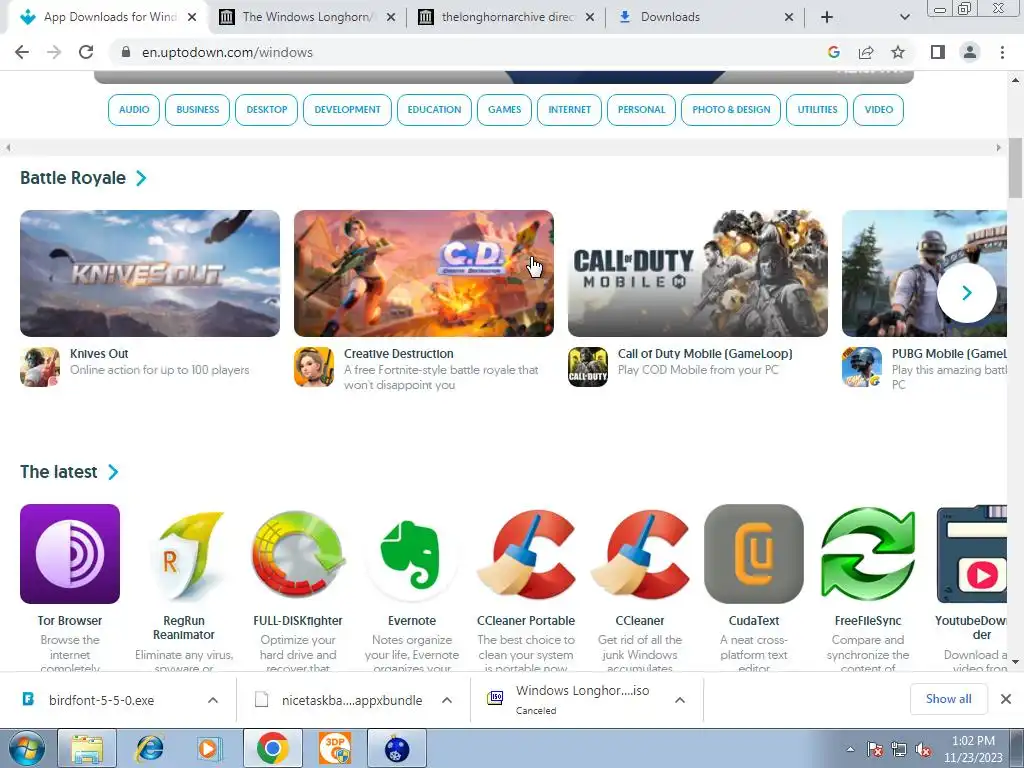Switch to The Windows Longhorn tab
Viewport: 1024px width, 768px height.
(307, 17)
